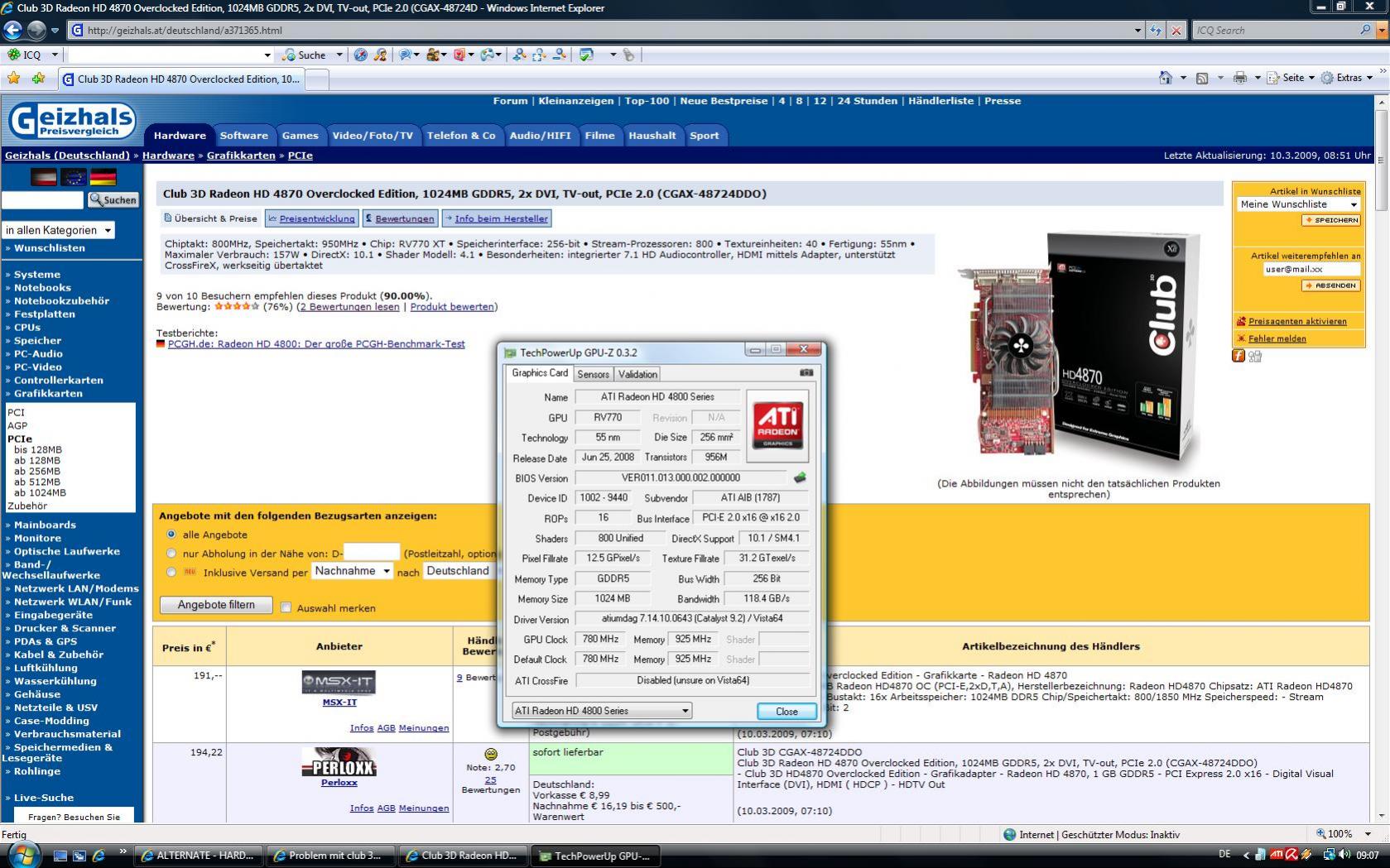The image size is (1390, 868).
Task: Open the '2 Bewertungen lesen' link
Action: click(349, 307)
